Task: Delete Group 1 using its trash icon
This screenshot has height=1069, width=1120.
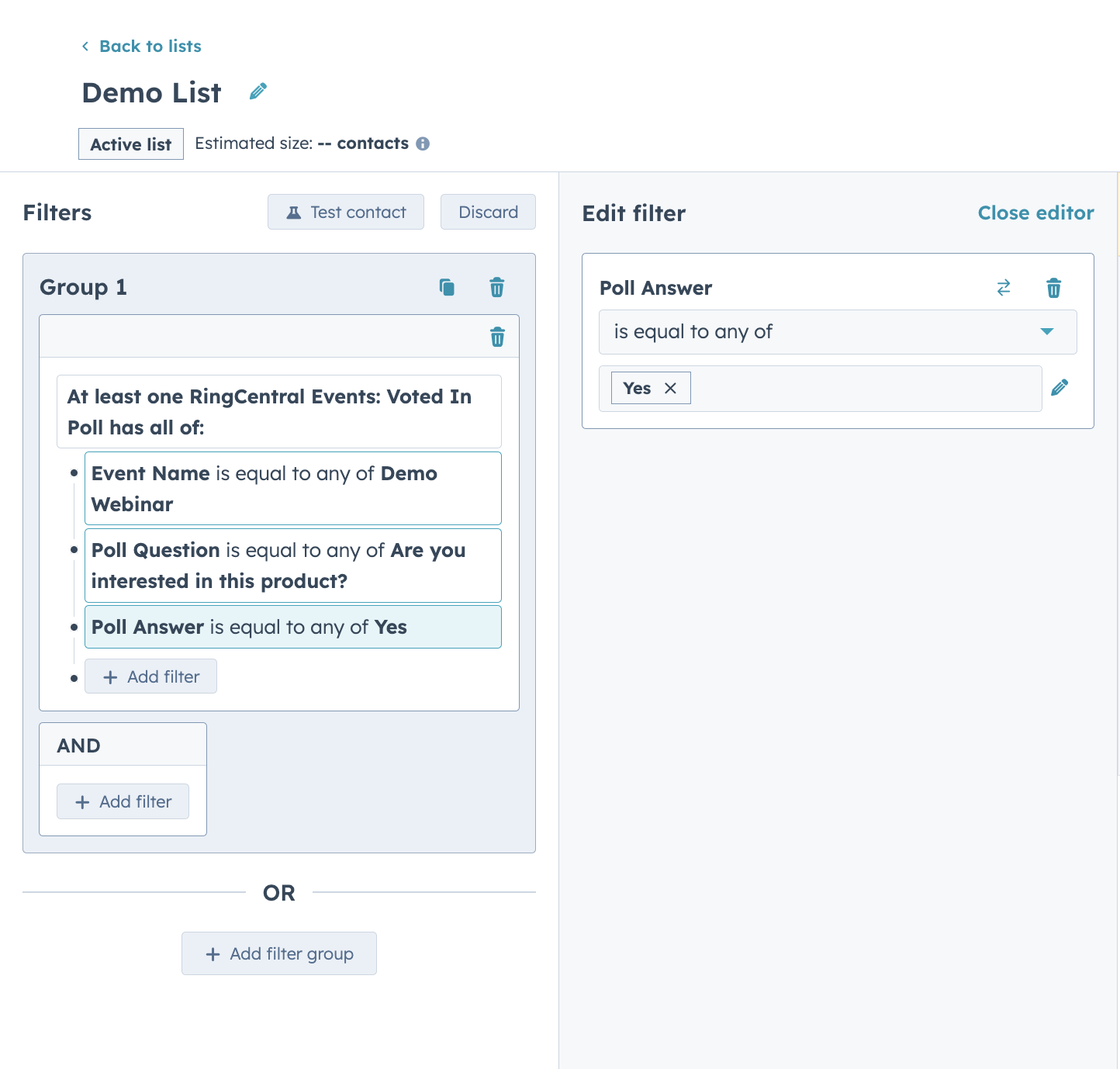Action: pos(497,287)
